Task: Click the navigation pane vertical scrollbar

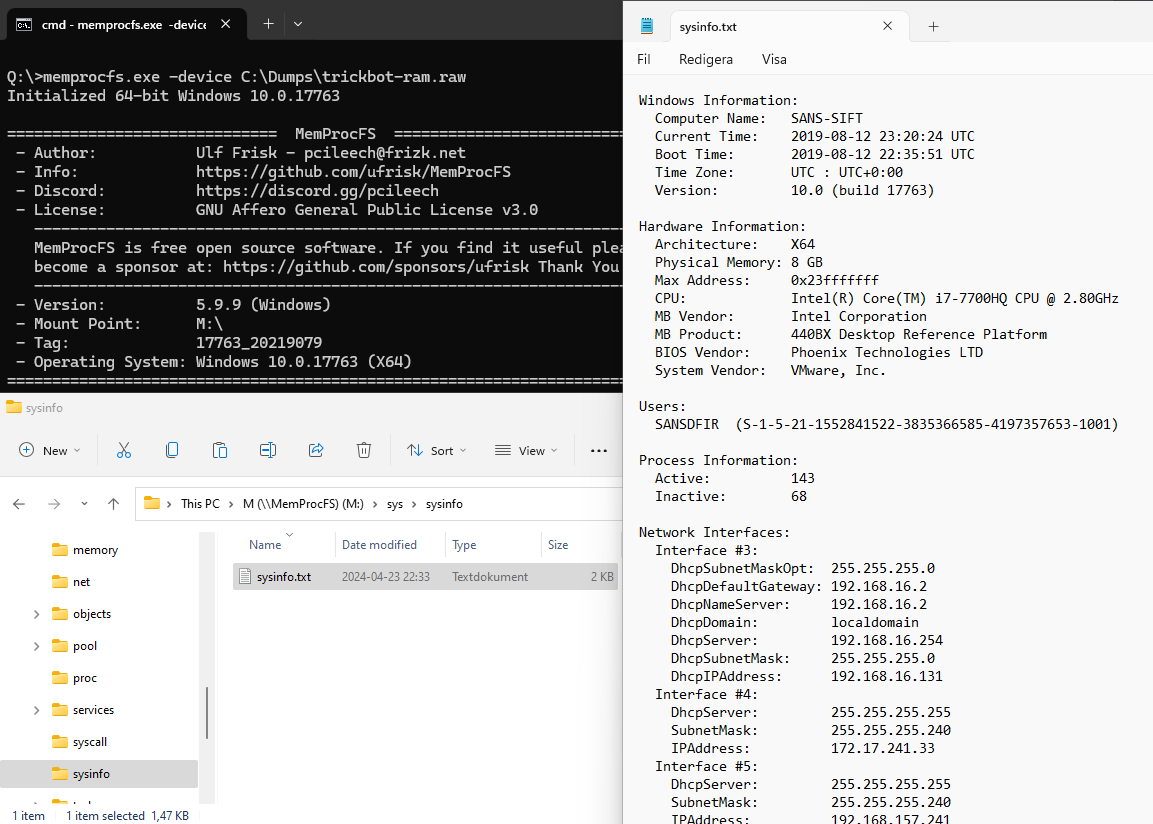Action: (207, 713)
